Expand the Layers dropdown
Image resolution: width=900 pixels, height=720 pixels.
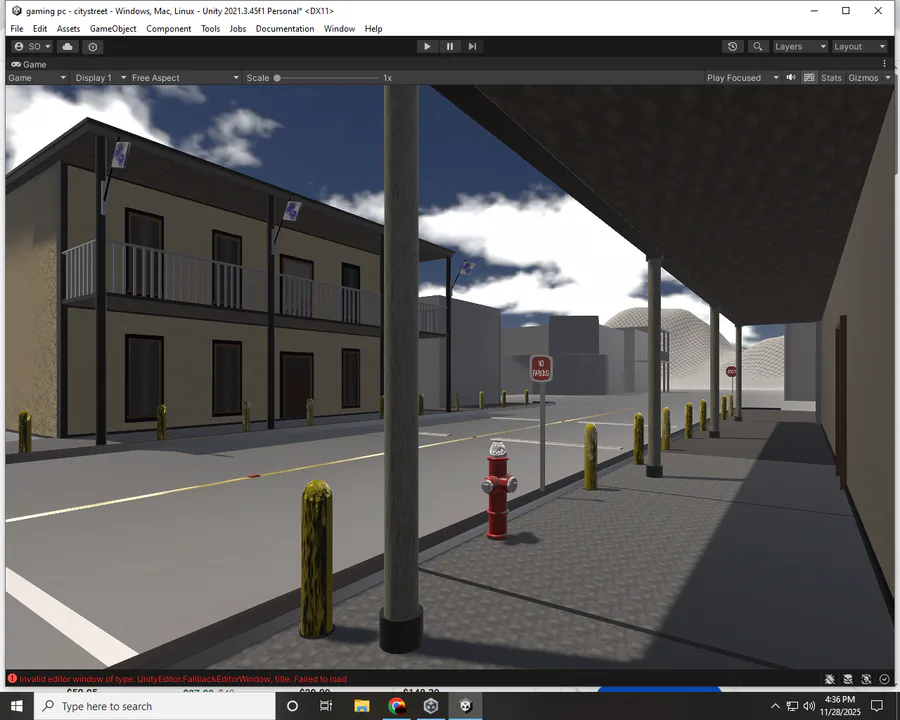coord(800,47)
